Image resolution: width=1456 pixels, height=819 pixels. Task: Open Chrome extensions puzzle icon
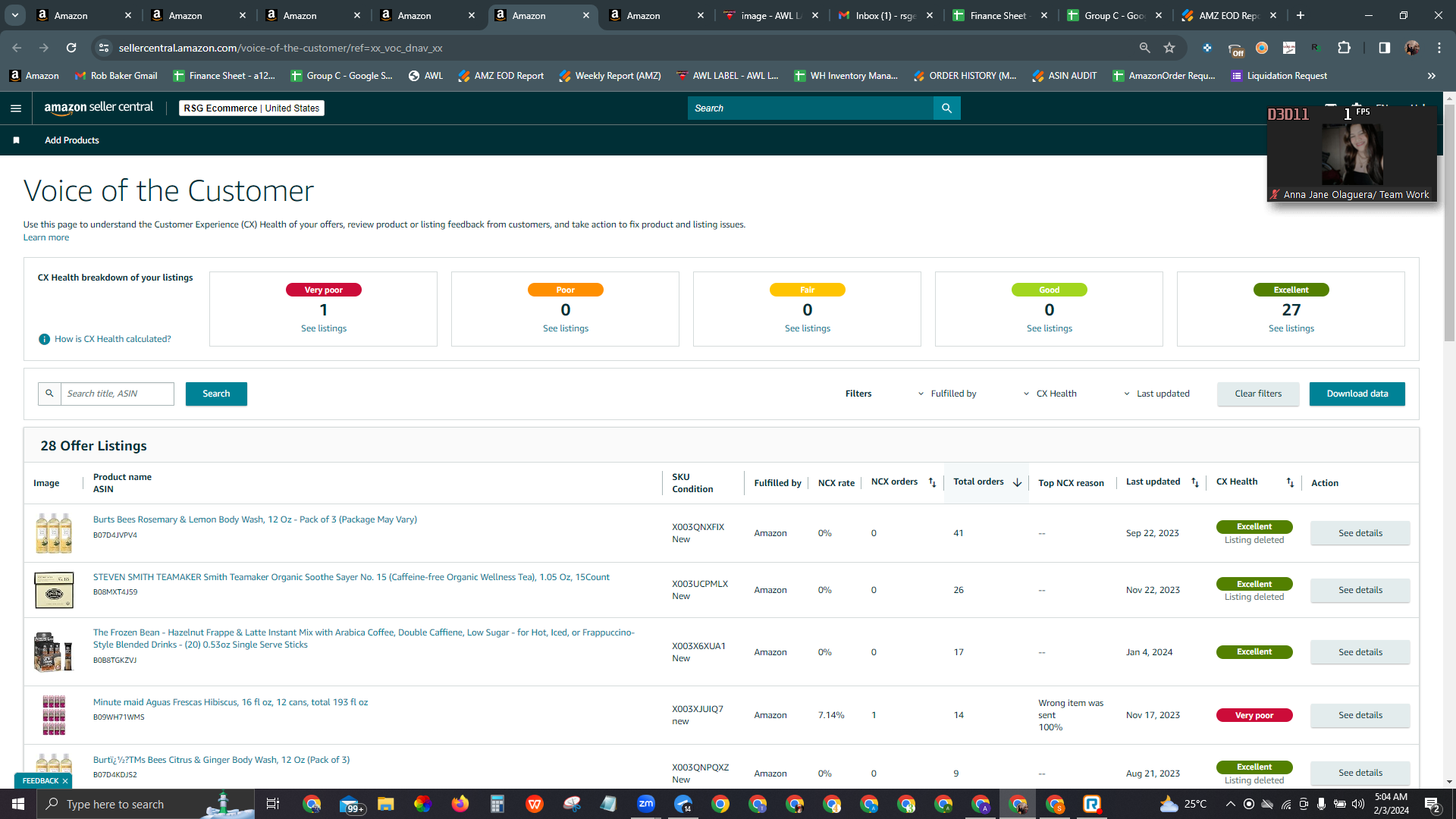tap(1344, 48)
